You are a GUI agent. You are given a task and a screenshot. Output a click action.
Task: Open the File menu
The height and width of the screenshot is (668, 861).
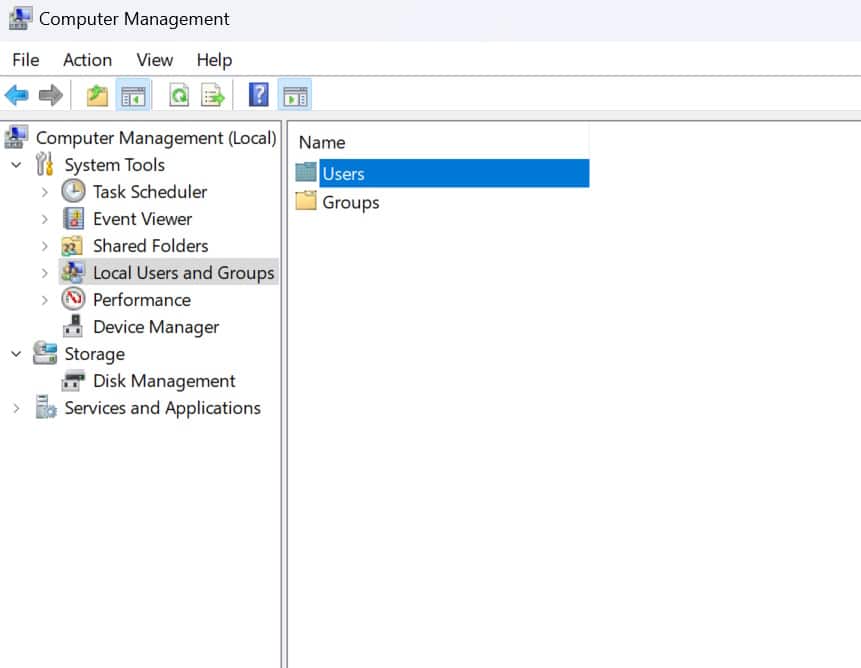click(25, 60)
